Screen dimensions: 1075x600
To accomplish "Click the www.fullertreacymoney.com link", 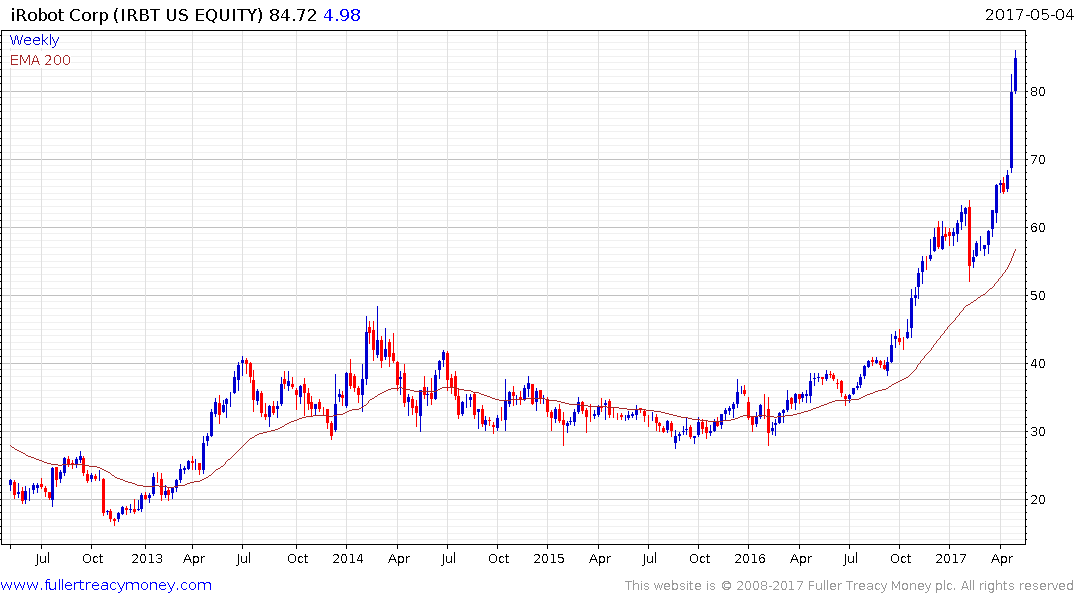I will click(x=106, y=585).
